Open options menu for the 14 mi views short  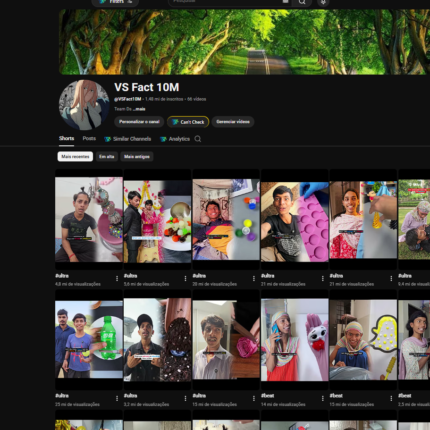click(323, 398)
